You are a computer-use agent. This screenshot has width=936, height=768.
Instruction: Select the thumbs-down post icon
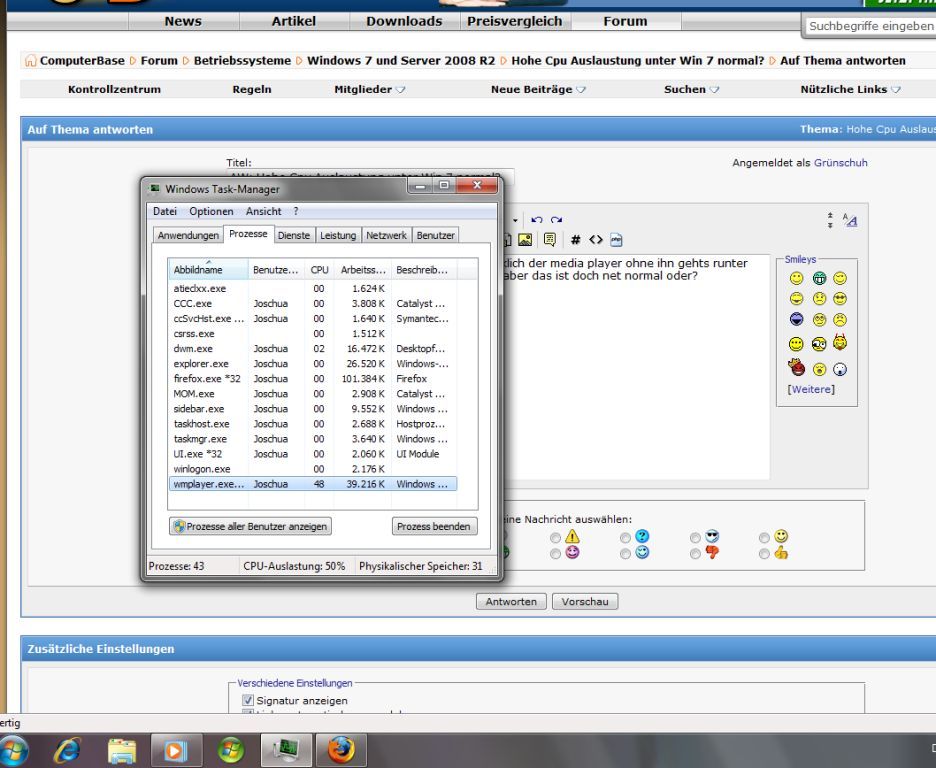712,553
